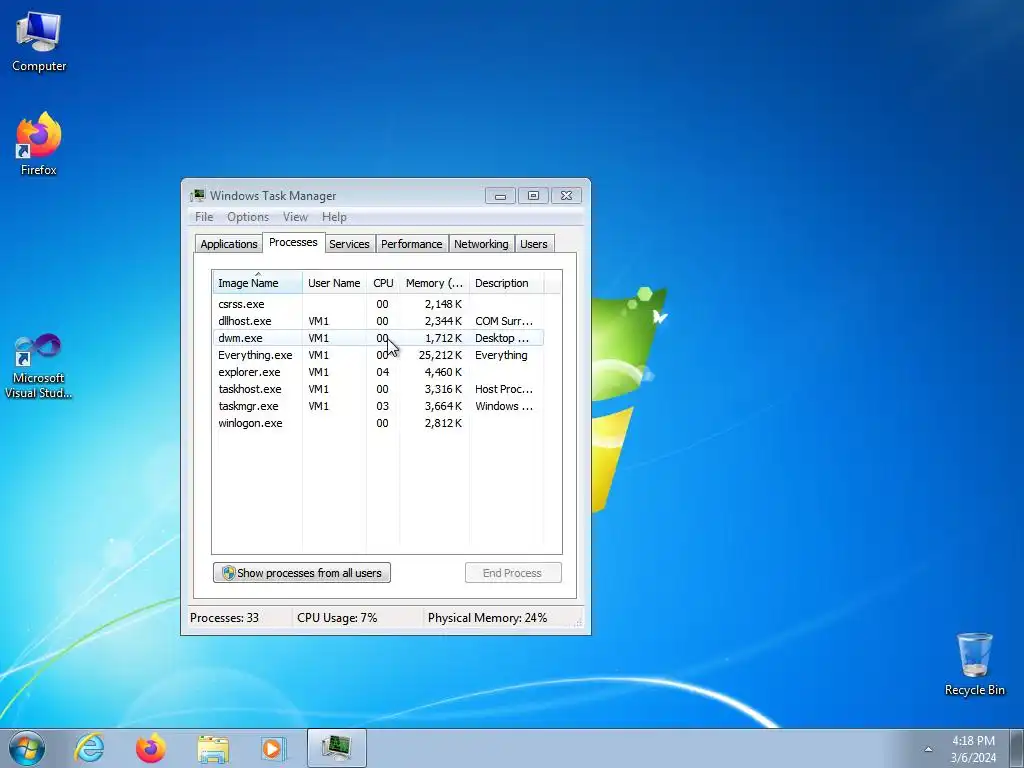Click the Task Manager title bar icon

(x=197, y=195)
